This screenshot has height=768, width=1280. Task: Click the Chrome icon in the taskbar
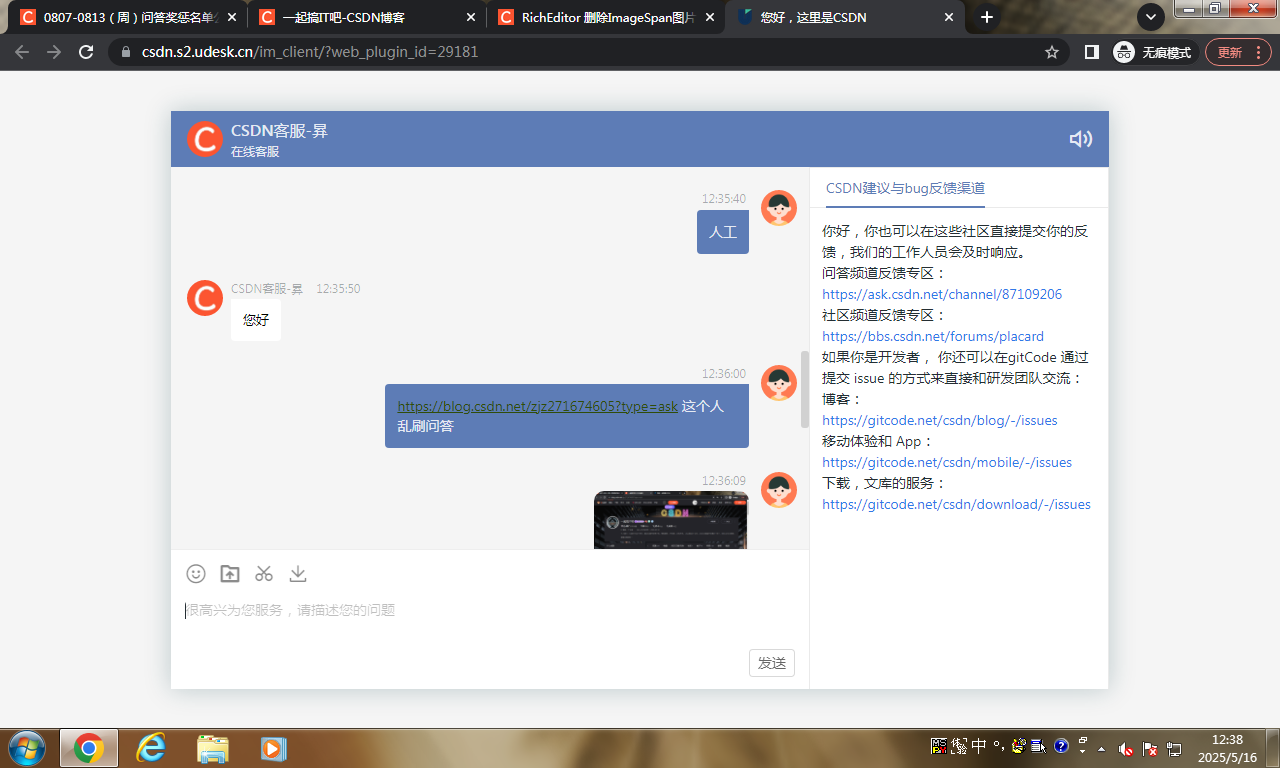(x=88, y=748)
